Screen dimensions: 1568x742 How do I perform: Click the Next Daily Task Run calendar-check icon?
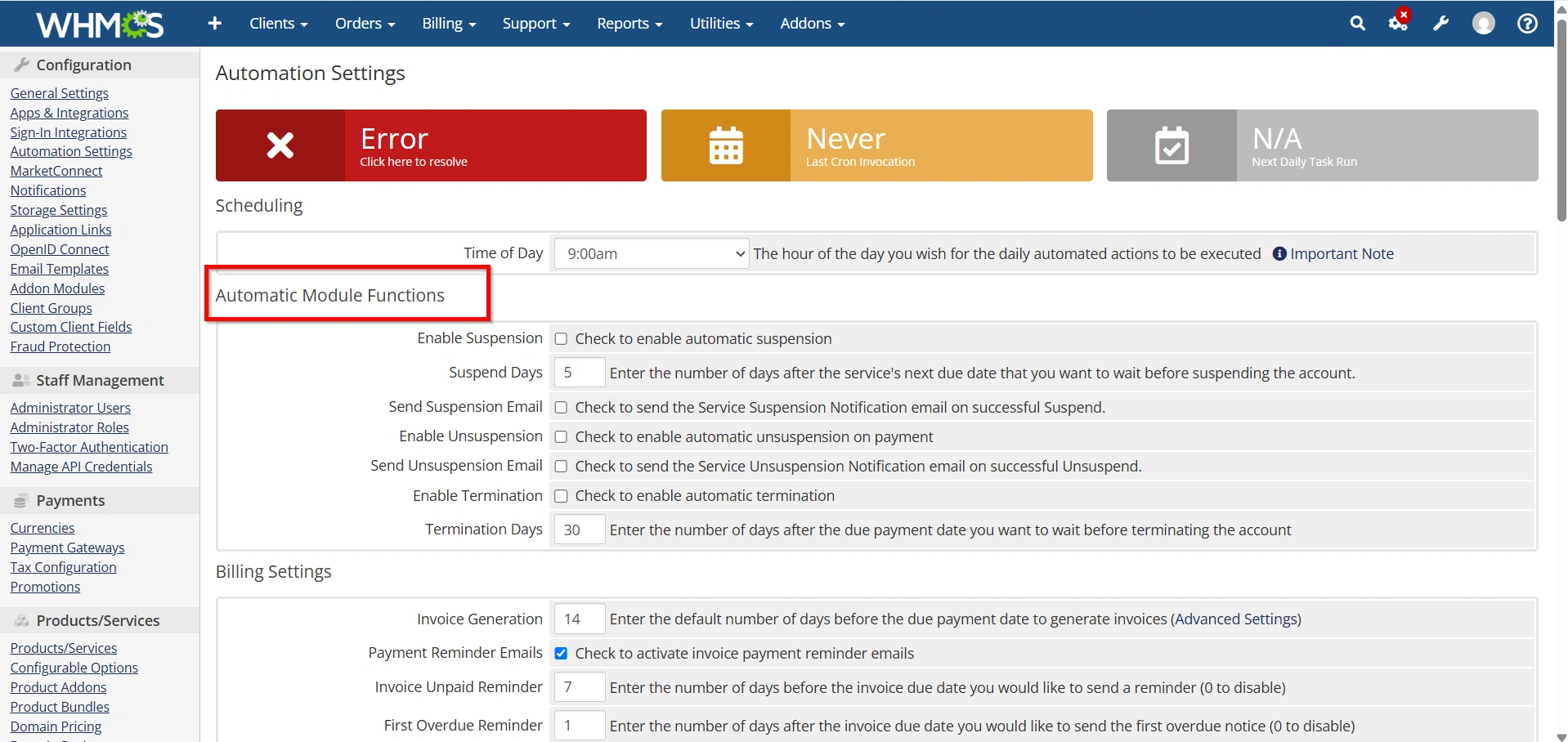(1172, 145)
